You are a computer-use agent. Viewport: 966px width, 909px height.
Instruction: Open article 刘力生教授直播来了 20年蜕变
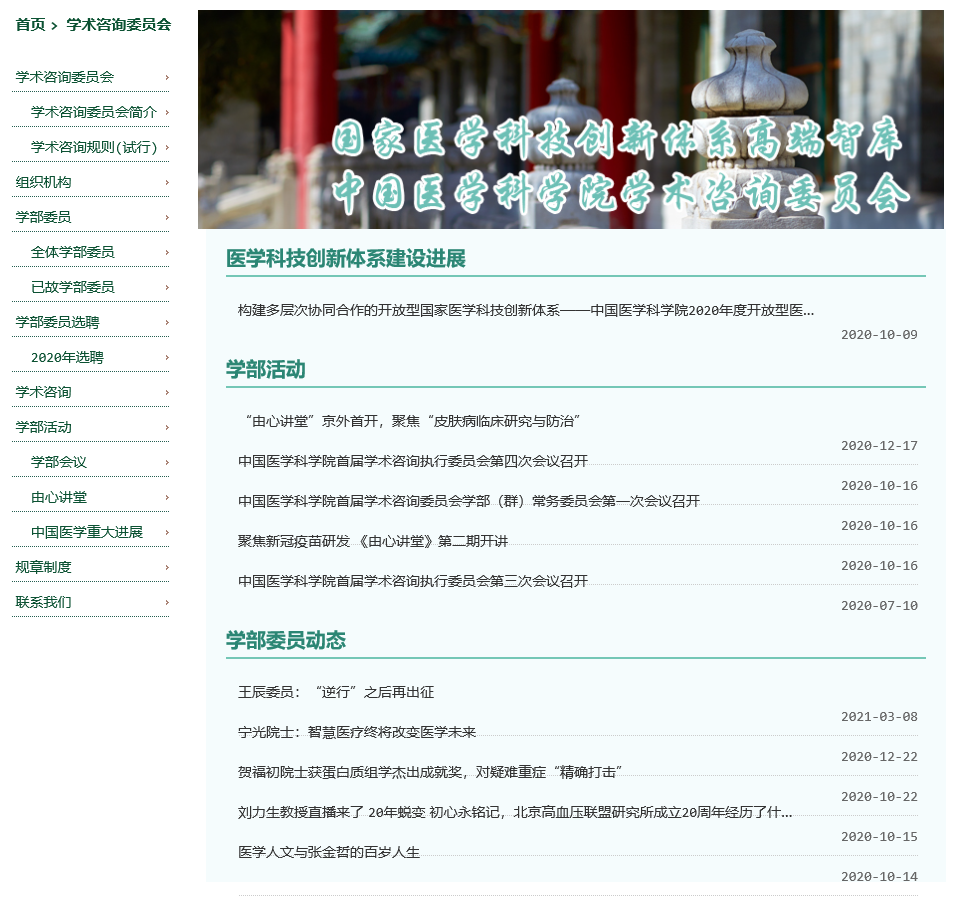[515, 813]
